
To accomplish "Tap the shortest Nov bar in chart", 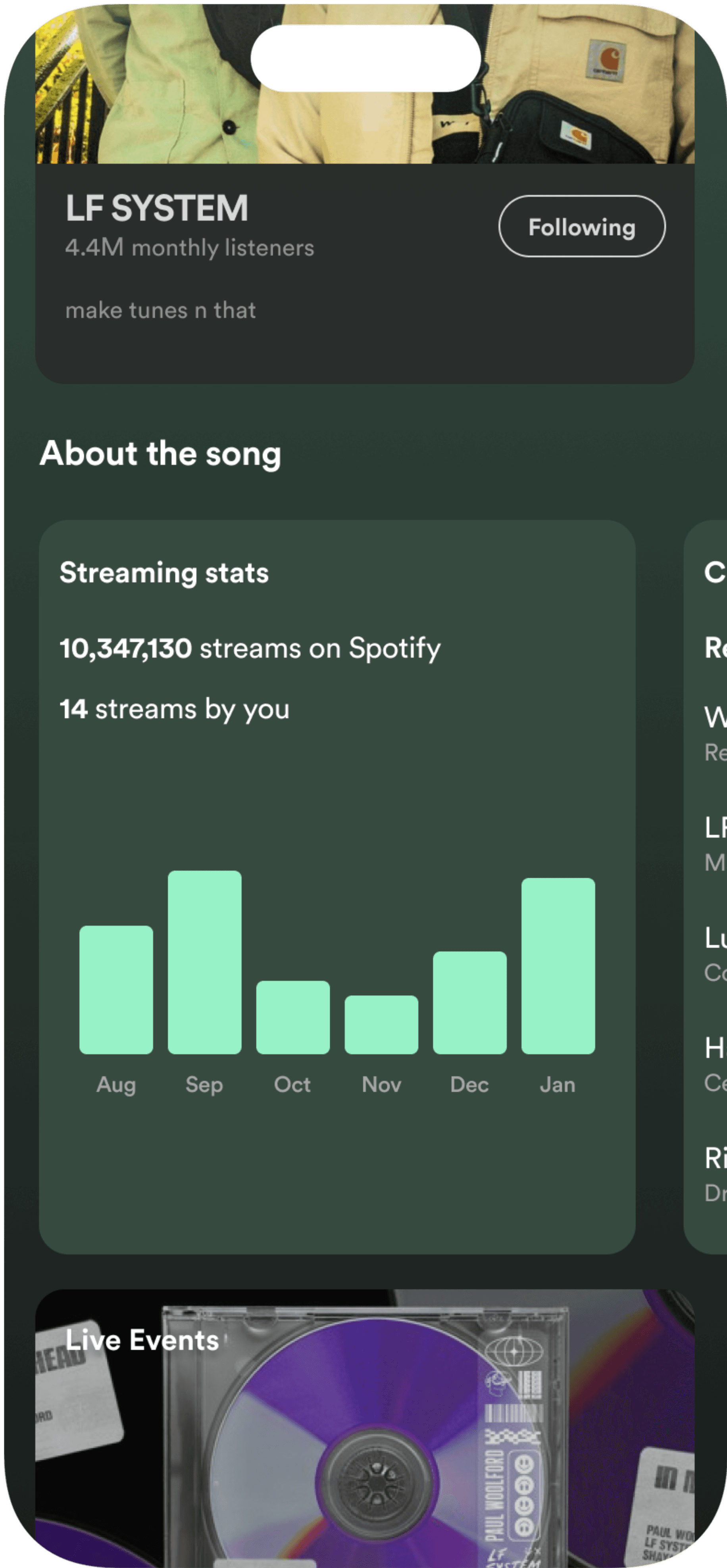I will [x=381, y=1025].
